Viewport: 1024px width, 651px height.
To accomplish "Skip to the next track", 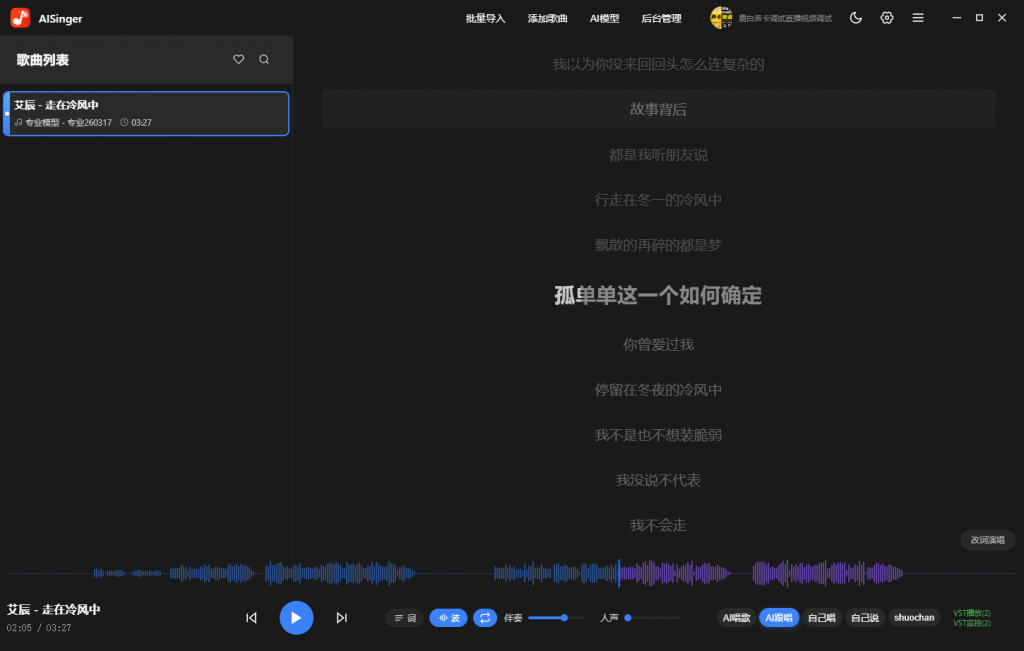I will pos(341,618).
